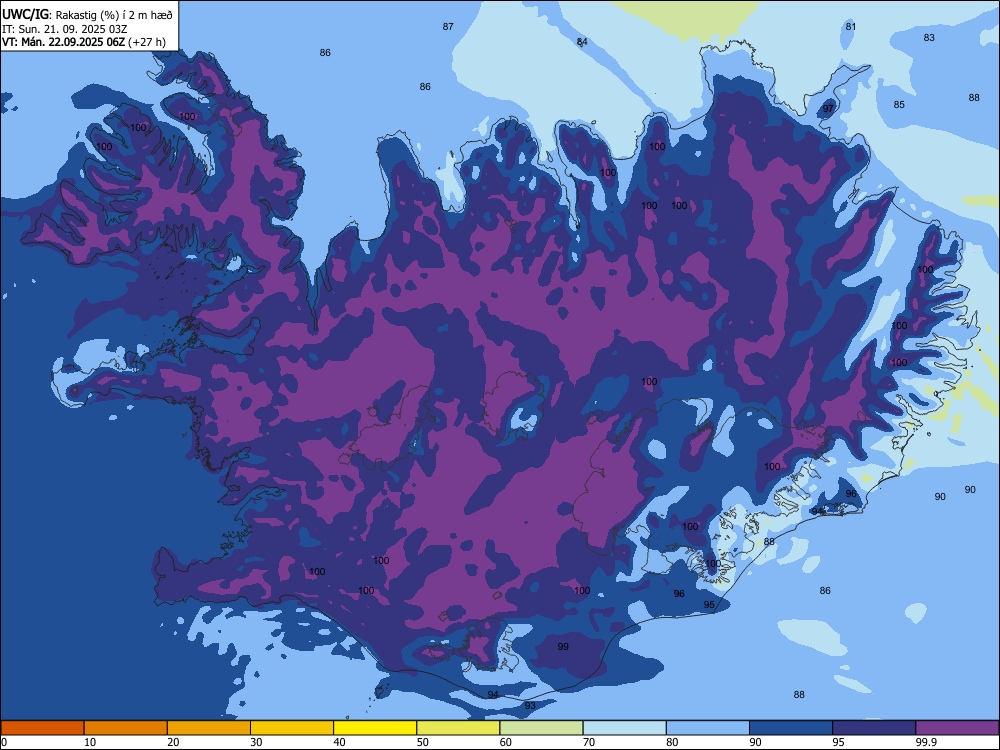Click the '60' legend scale label
Image resolution: width=1000 pixels, height=750 pixels.
506,742
